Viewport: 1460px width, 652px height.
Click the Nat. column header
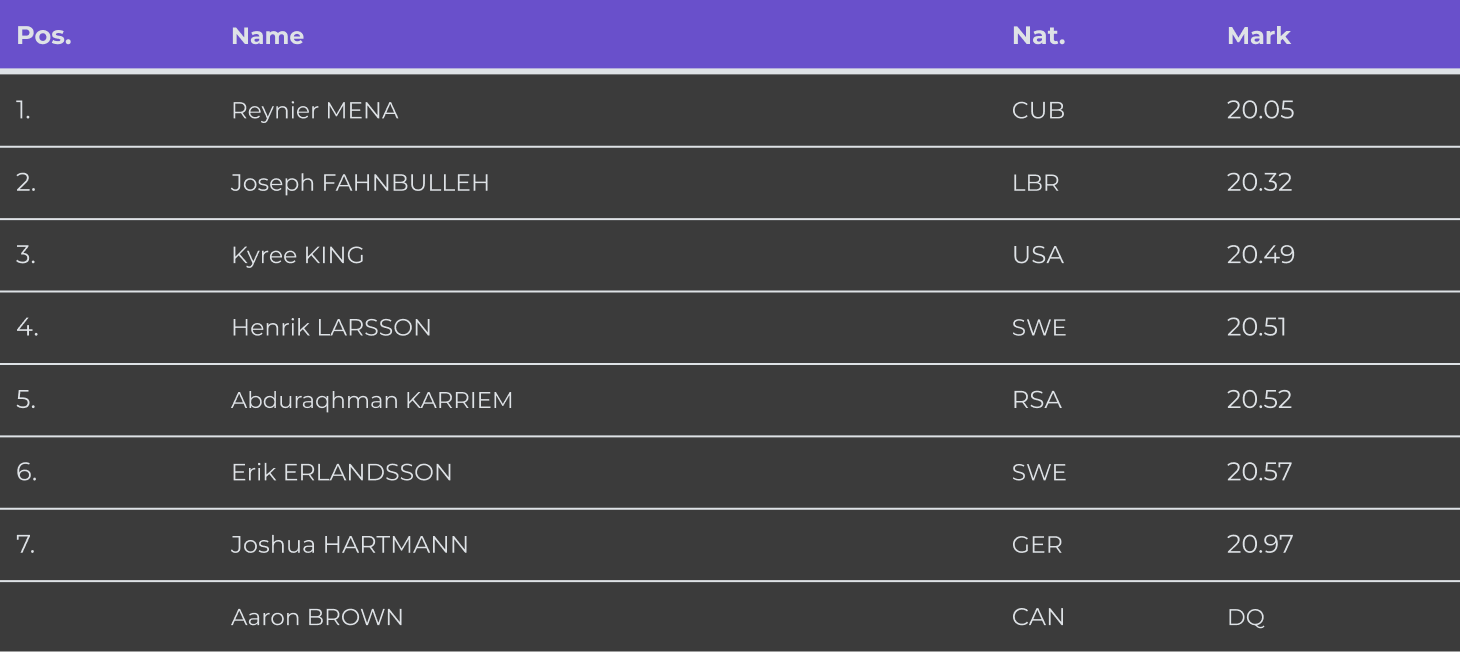pyautogui.click(x=1038, y=36)
